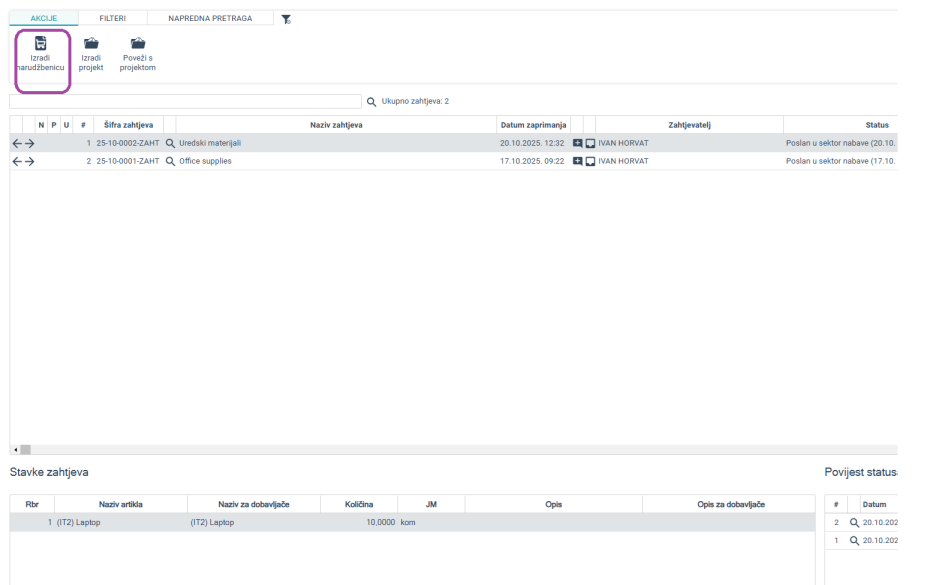This screenshot has width=948, height=585.
Task: Open the NAPREDNA PRETRAGA tab
Action: [210, 18]
